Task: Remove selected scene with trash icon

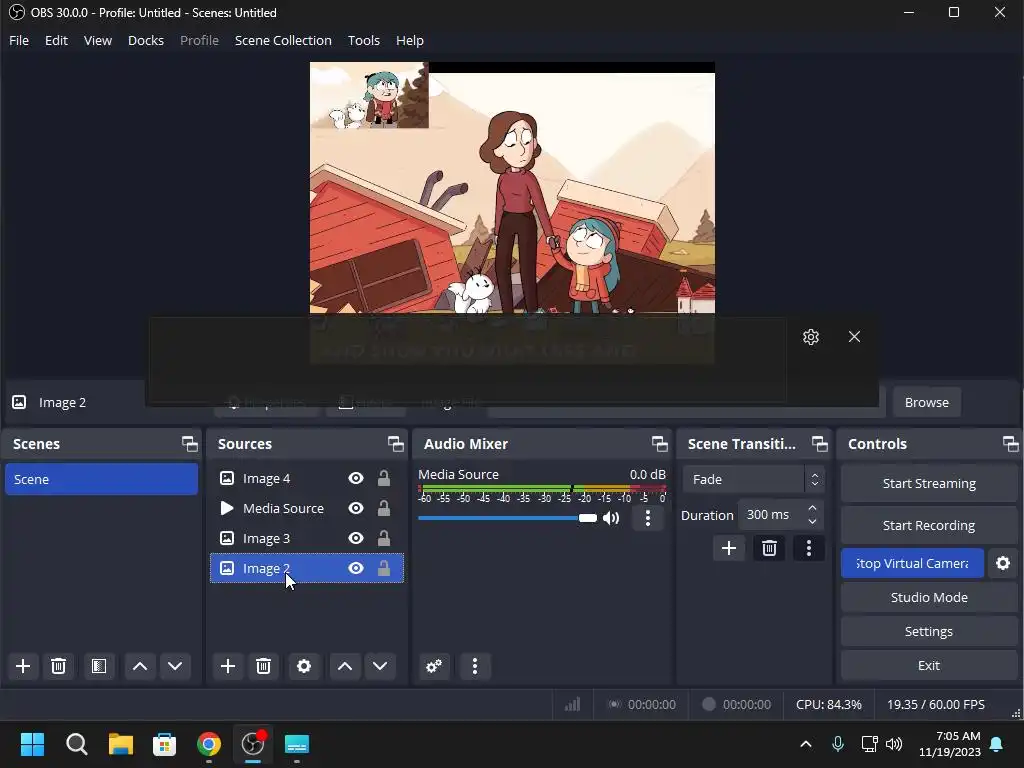Action: (x=58, y=666)
